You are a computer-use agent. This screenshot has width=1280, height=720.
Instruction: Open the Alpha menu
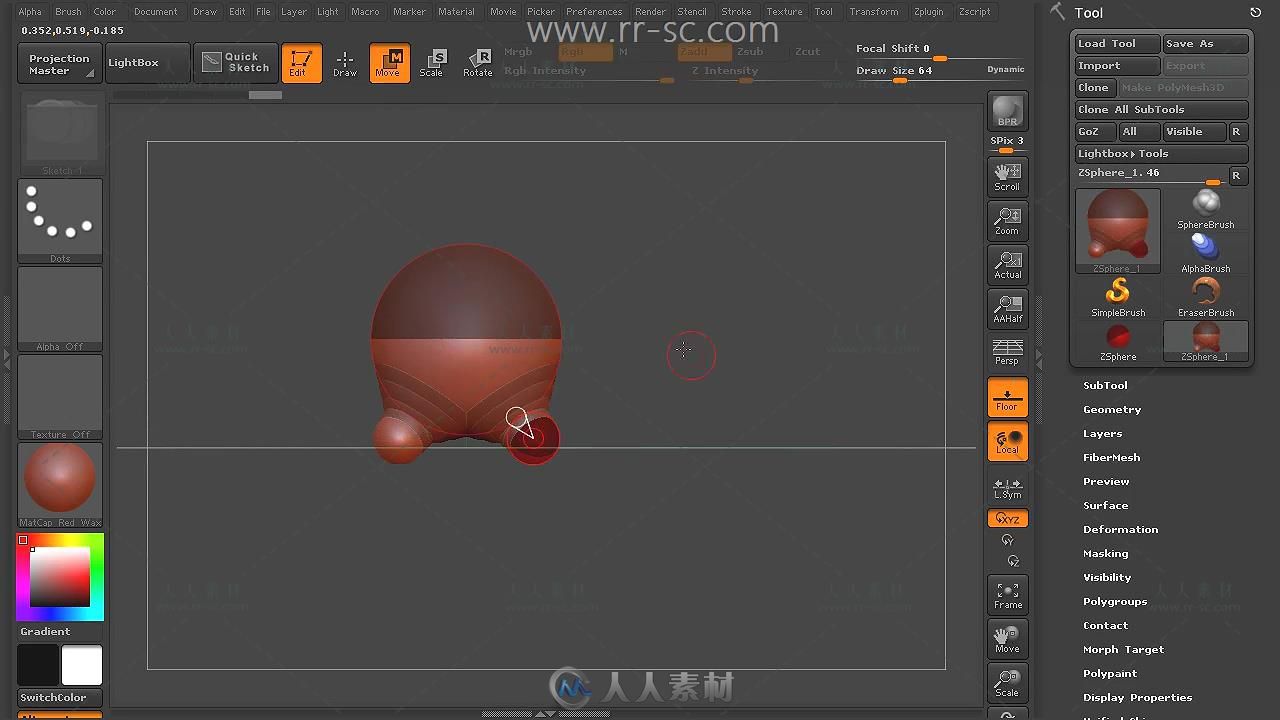[x=30, y=12]
